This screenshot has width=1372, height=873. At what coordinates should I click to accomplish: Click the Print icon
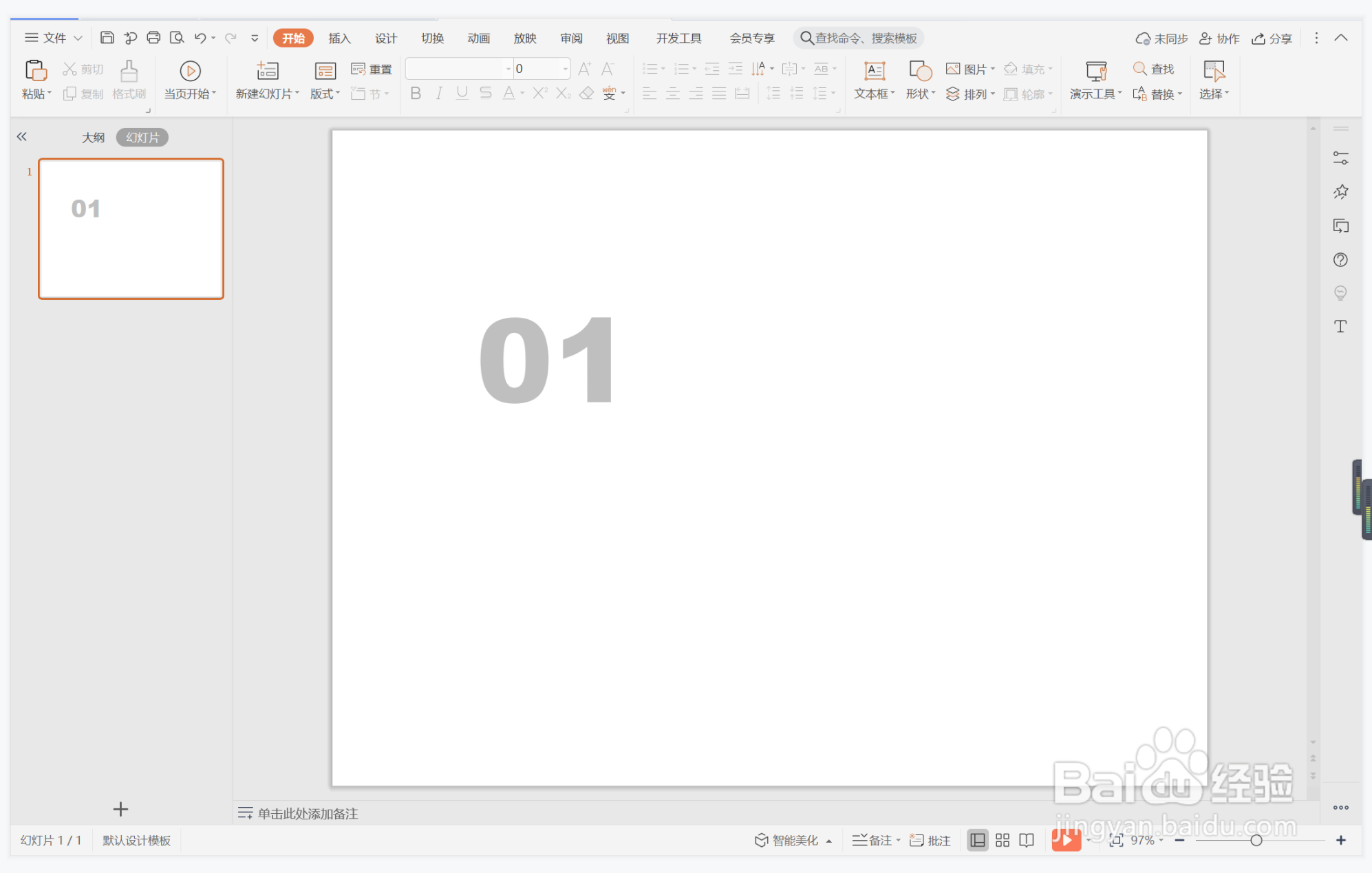coord(153,38)
